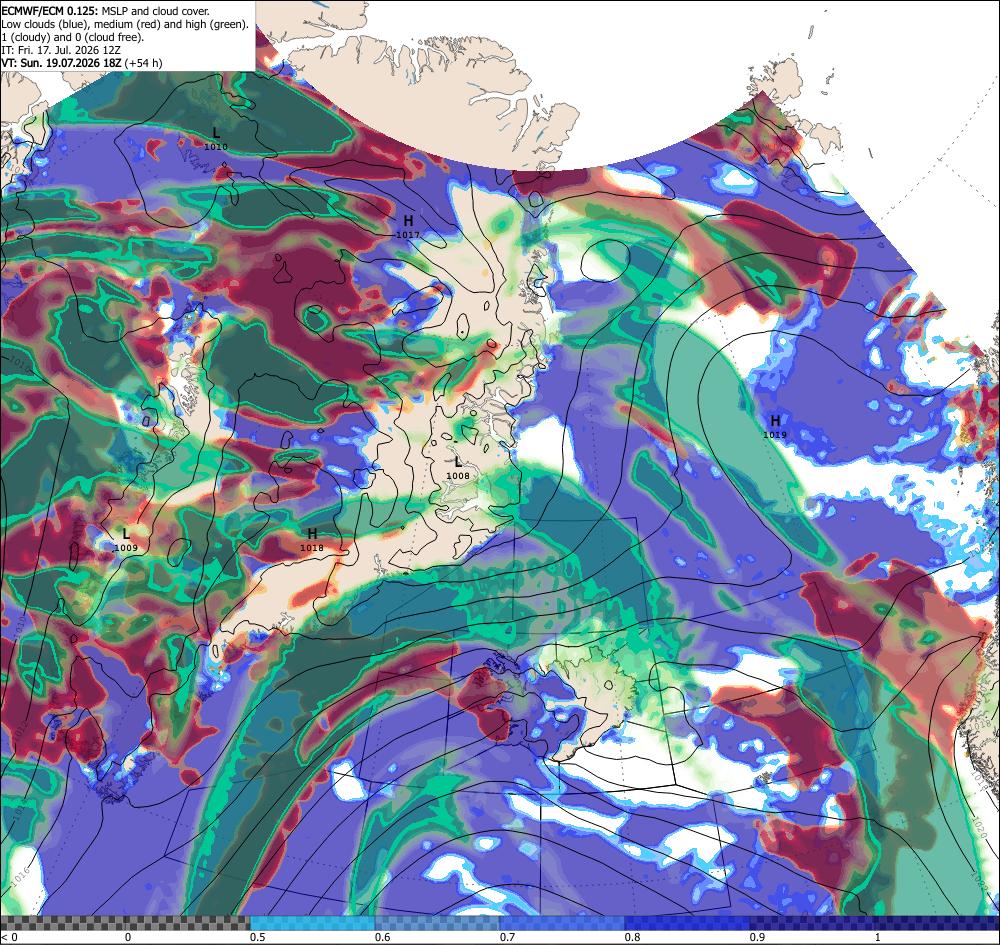The width and height of the screenshot is (1000, 945).
Task: Click the legend label '0.9'
Action: coord(757,937)
